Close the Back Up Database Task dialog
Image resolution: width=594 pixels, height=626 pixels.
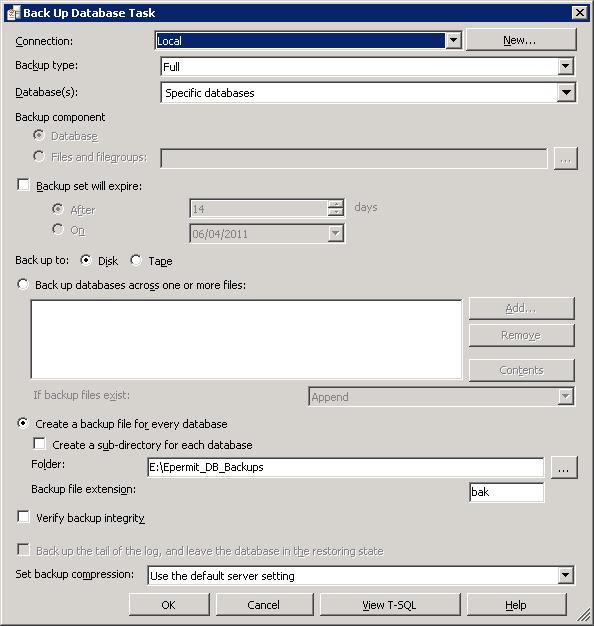580,13
